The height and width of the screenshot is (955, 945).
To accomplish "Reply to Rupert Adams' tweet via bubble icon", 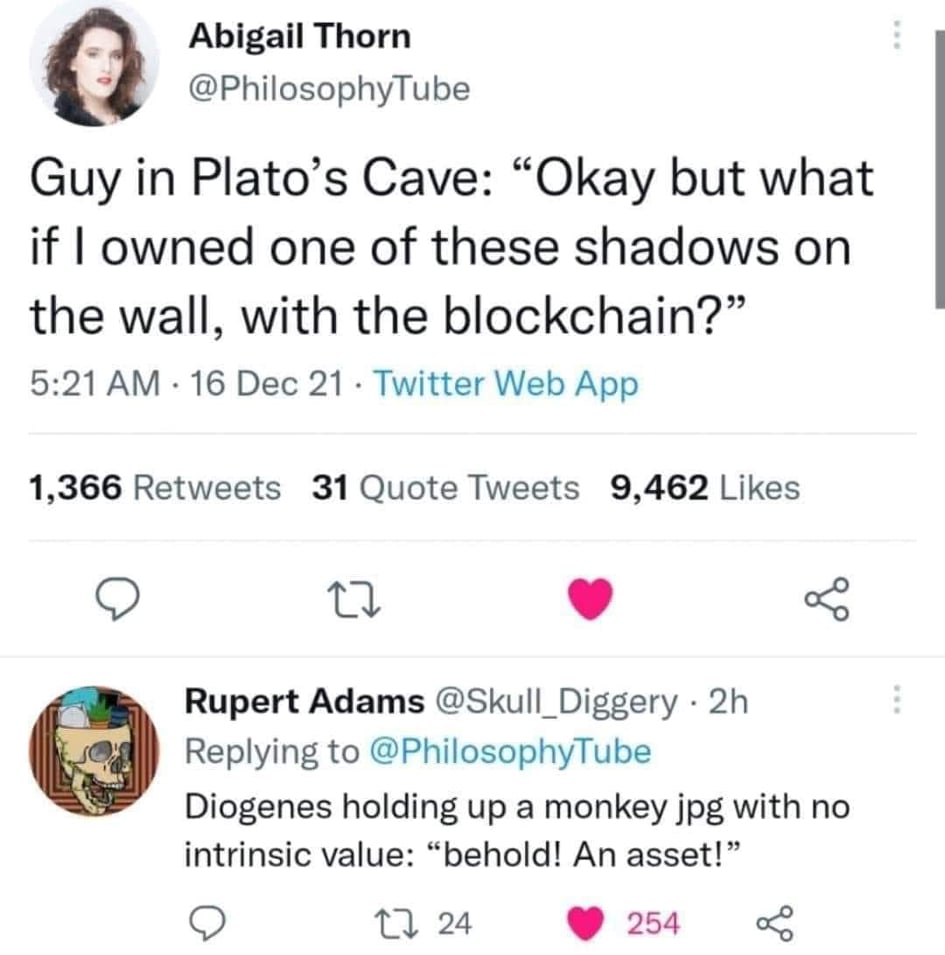I will point(207,923).
